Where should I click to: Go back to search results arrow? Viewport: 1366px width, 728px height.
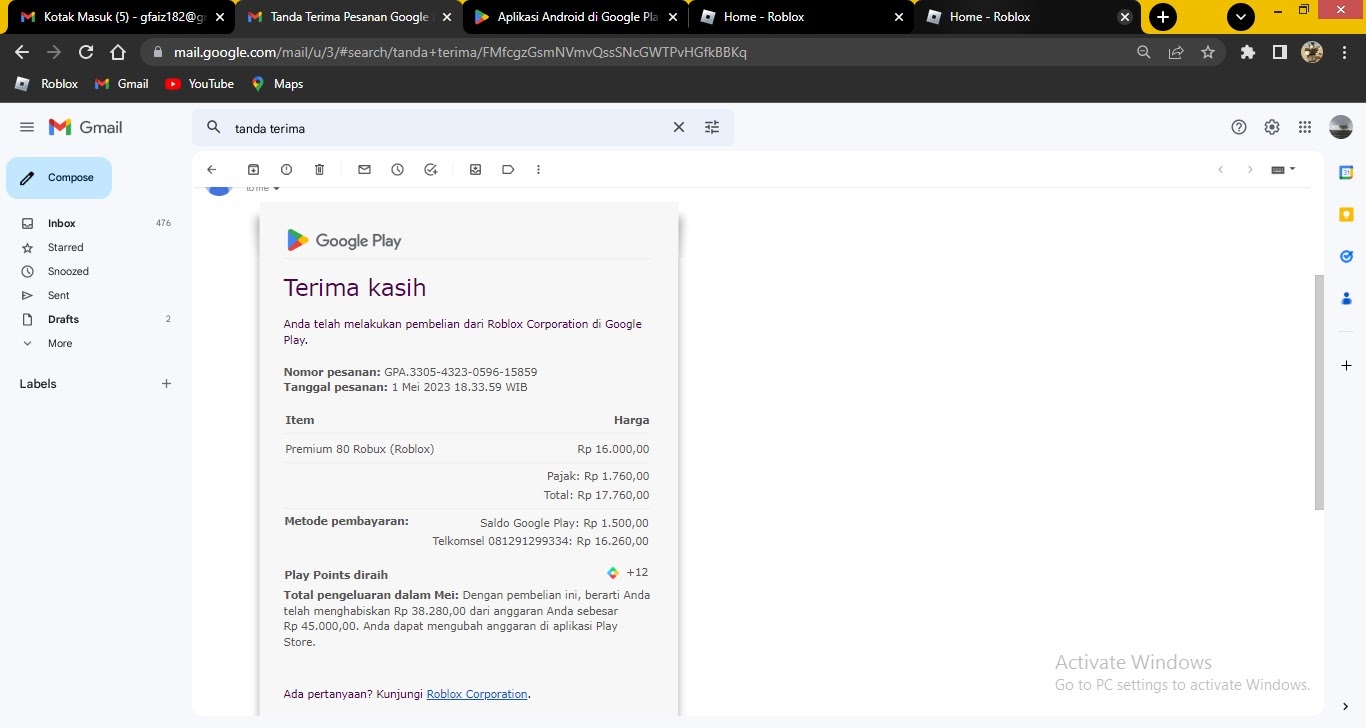(x=211, y=170)
